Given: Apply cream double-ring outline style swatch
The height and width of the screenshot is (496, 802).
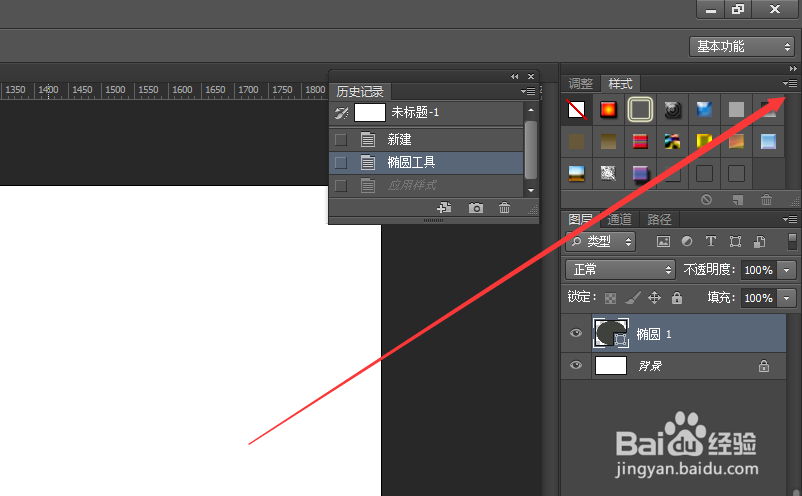Looking at the screenshot, I should pos(640,109).
